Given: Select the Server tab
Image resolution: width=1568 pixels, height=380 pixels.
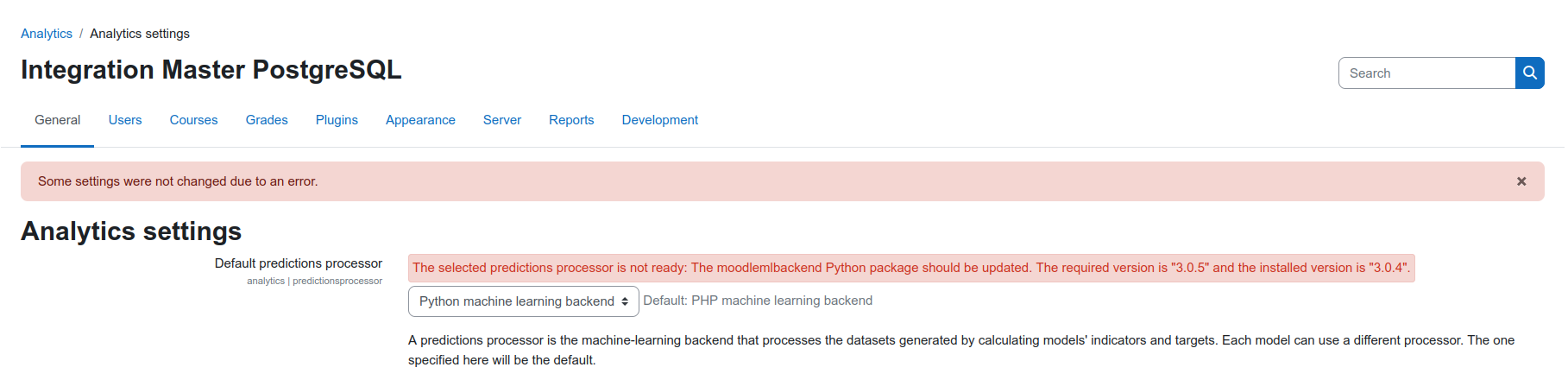Looking at the screenshot, I should coord(502,120).
